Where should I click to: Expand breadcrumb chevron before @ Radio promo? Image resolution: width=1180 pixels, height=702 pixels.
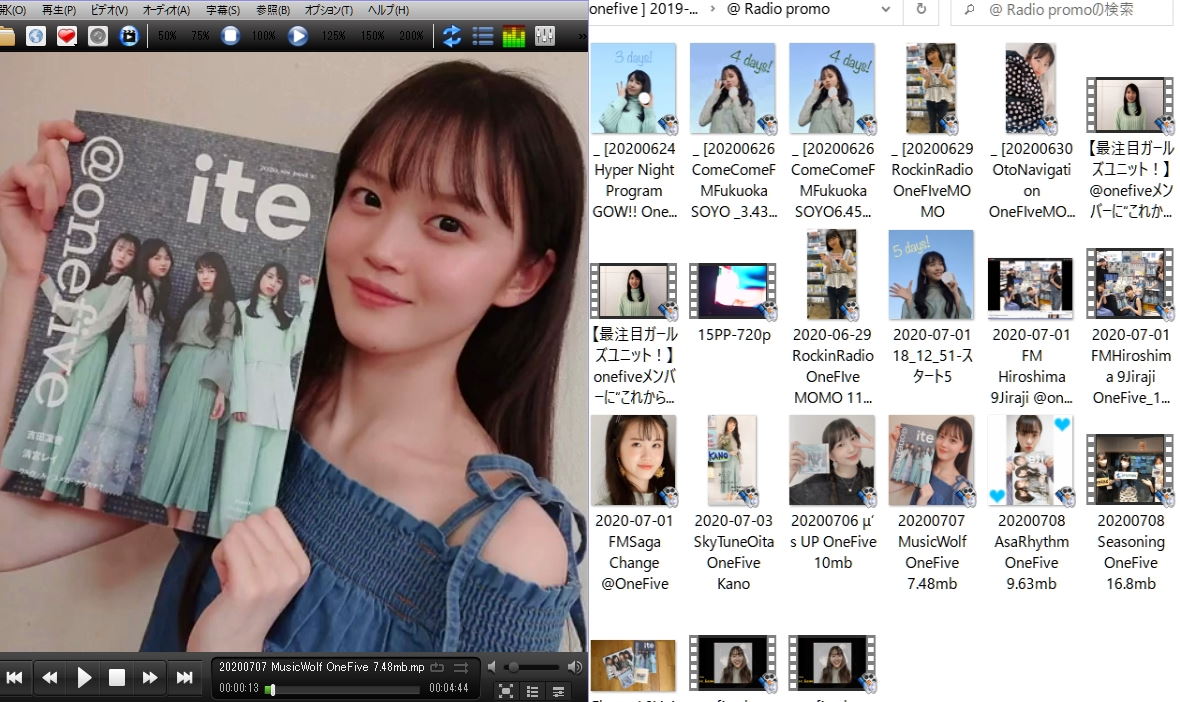(711, 9)
